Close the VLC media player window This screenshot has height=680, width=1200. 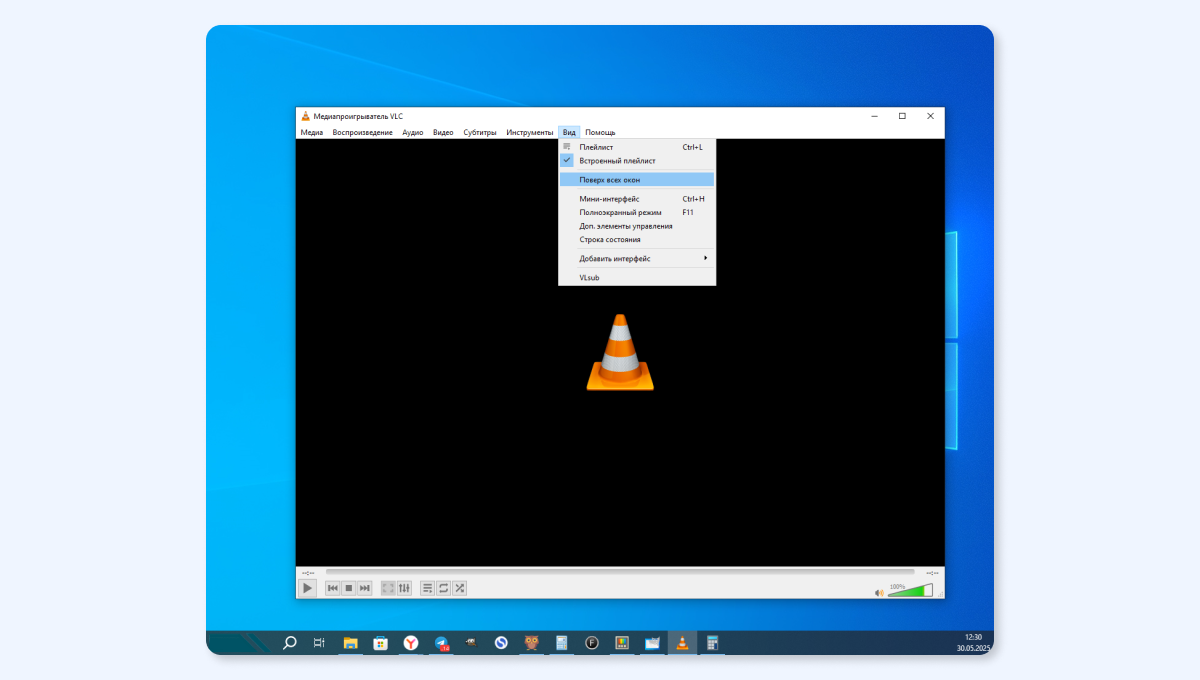930,116
